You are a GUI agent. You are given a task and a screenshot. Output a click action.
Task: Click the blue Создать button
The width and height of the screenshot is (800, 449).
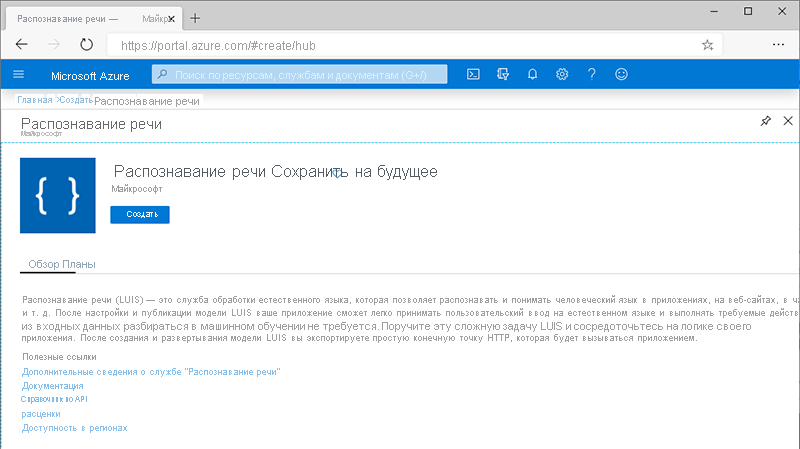(x=140, y=214)
